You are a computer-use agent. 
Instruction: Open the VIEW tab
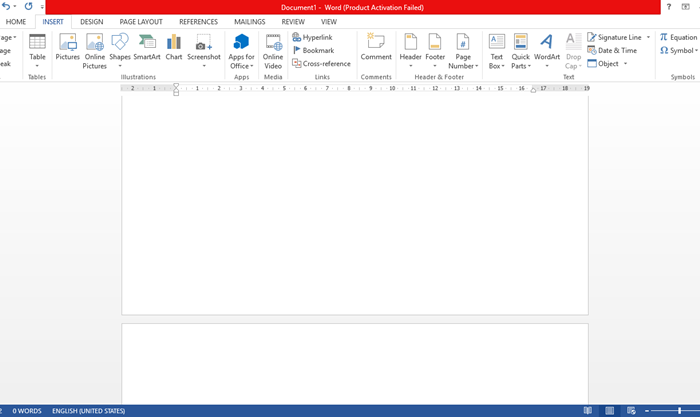tap(329, 21)
